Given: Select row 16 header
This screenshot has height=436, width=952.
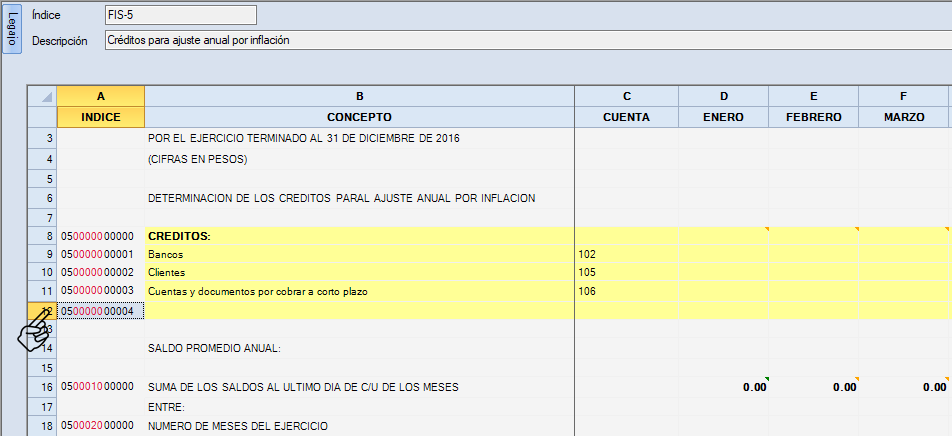Looking at the screenshot, I should click(42, 387).
